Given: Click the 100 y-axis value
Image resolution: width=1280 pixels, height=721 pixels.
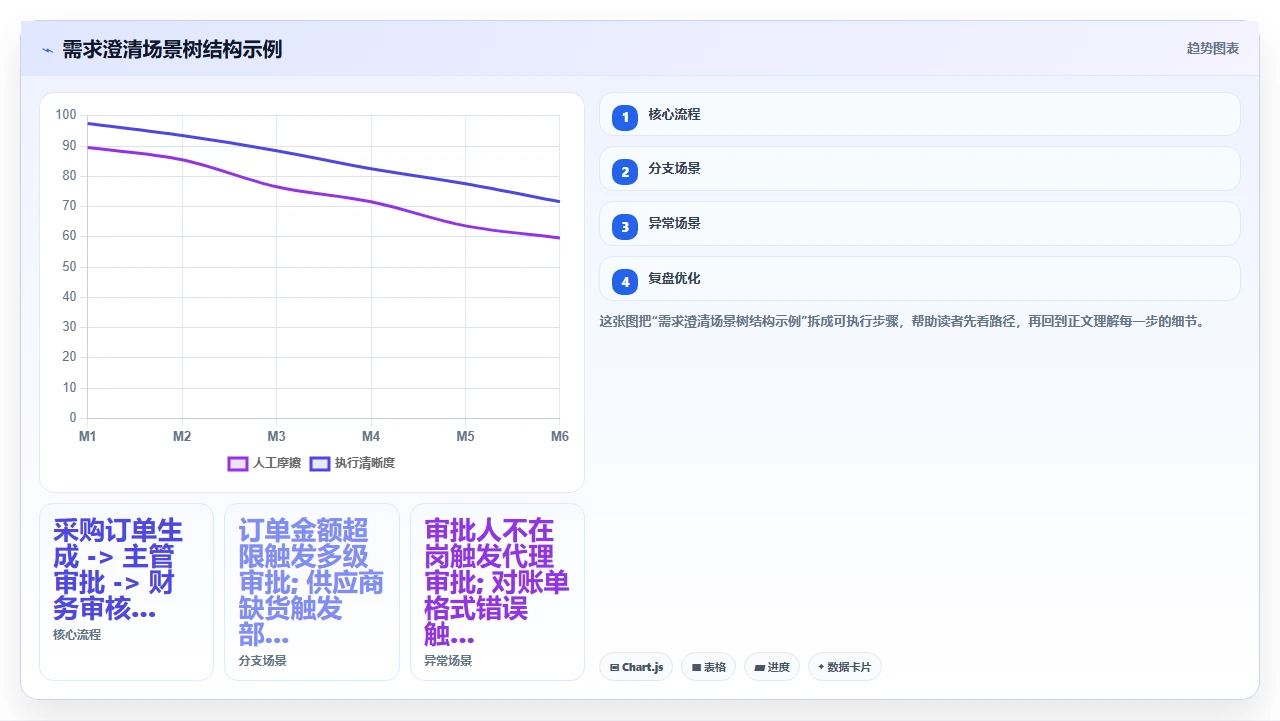Looking at the screenshot, I should point(66,115).
